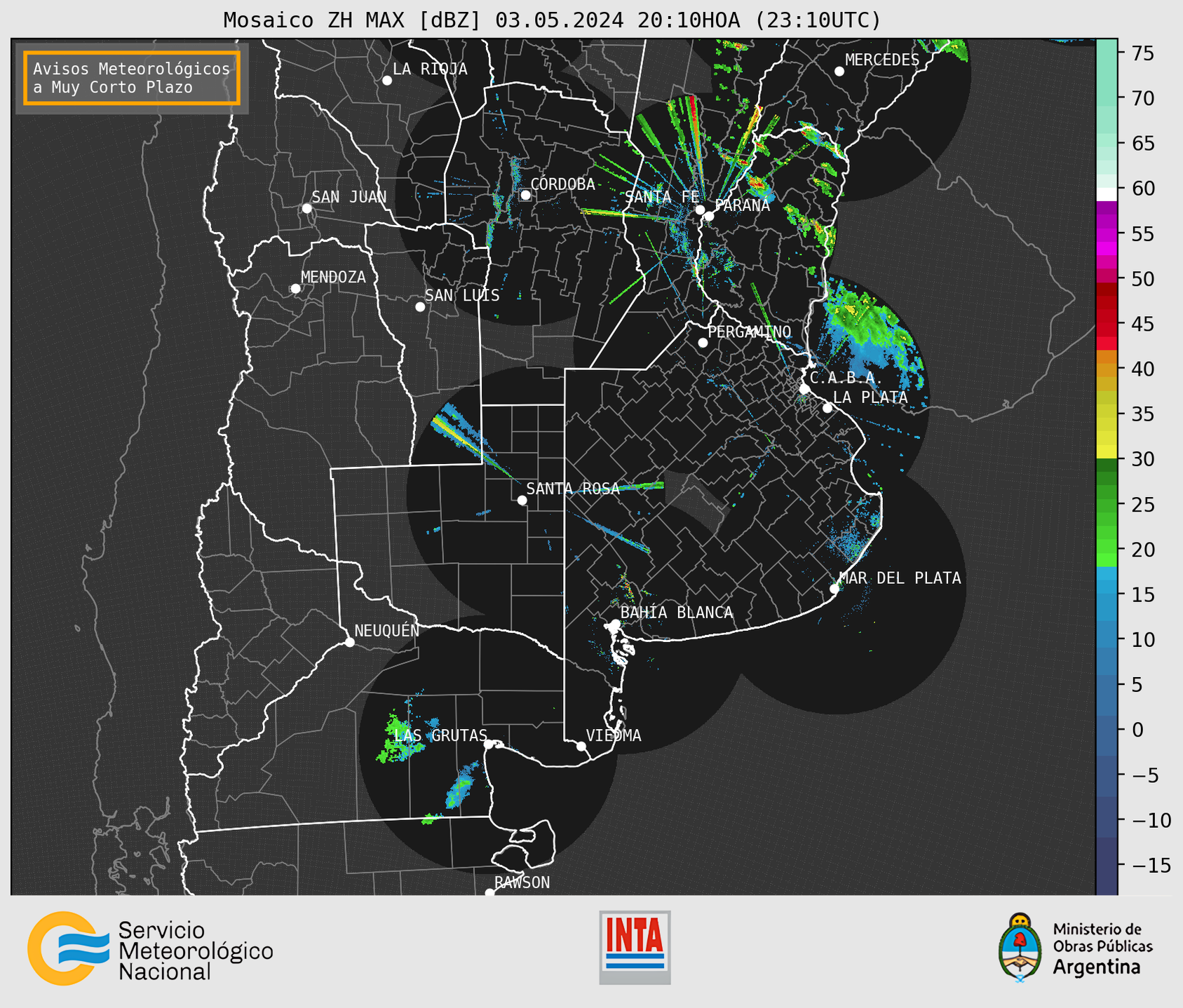
Task: Click the C.A.B.A. city marker dot
Action: (804, 389)
